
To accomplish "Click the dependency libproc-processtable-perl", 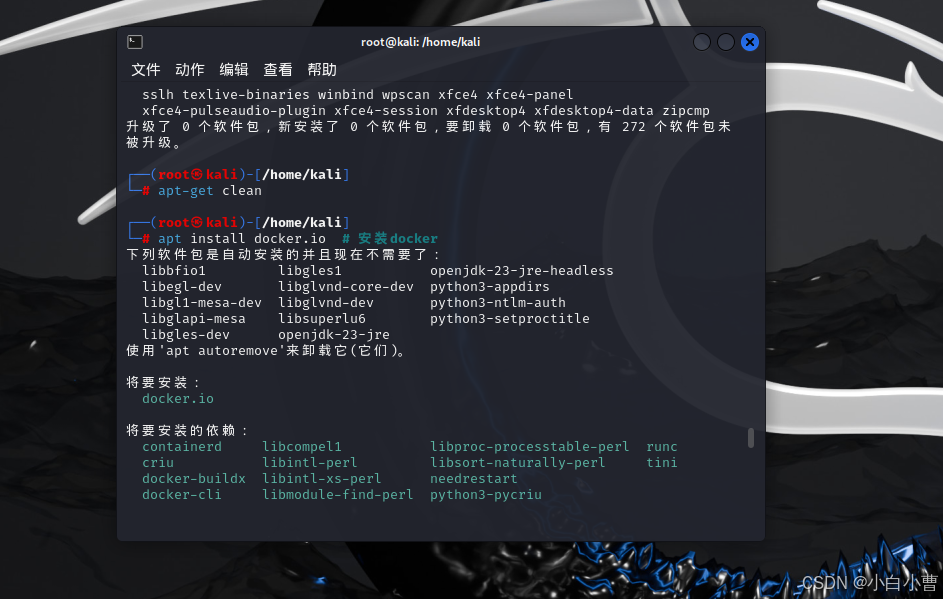I will [x=529, y=447].
